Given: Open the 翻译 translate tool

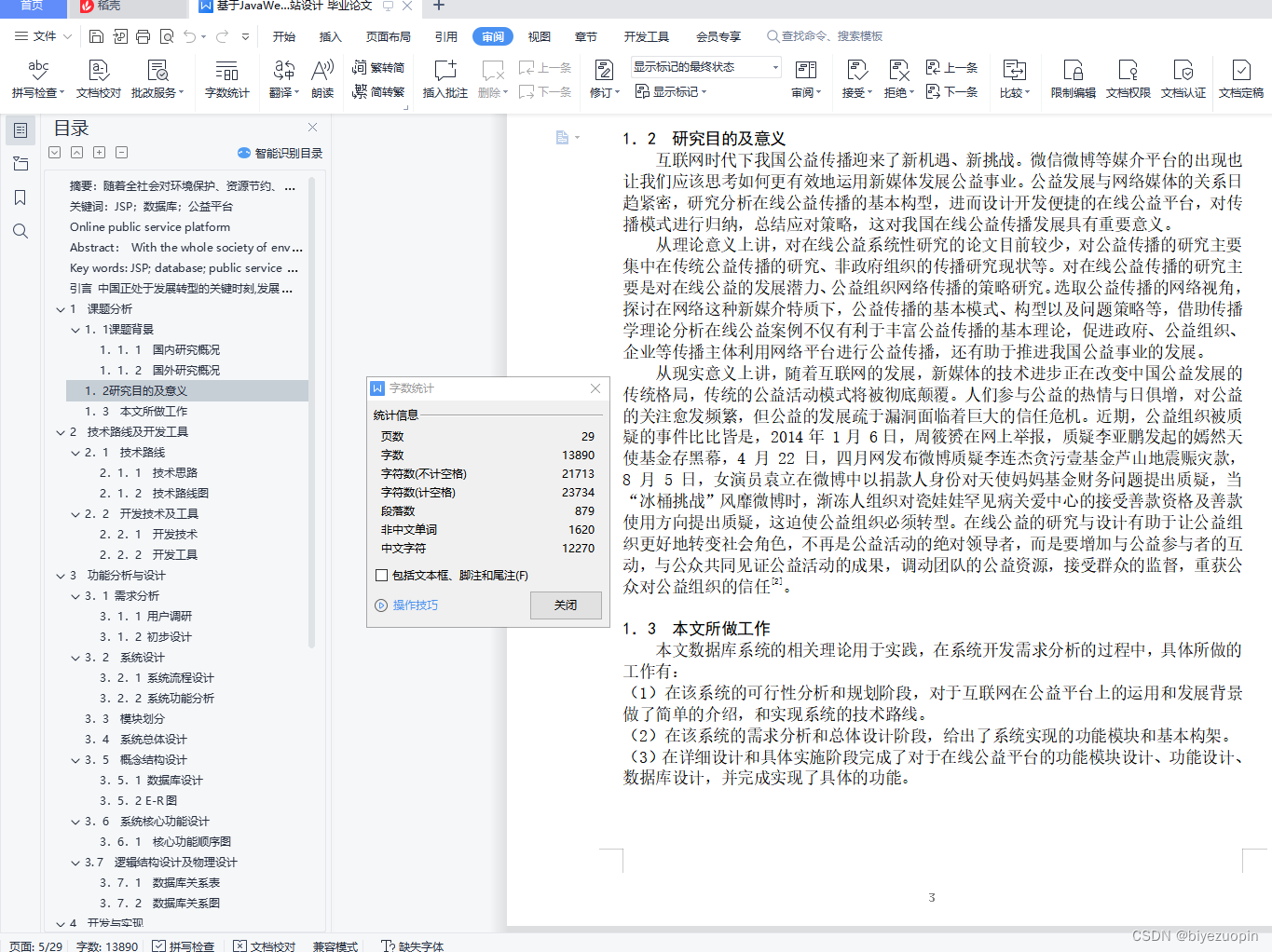Looking at the screenshot, I should pyautogui.click(x=284, y=79).
